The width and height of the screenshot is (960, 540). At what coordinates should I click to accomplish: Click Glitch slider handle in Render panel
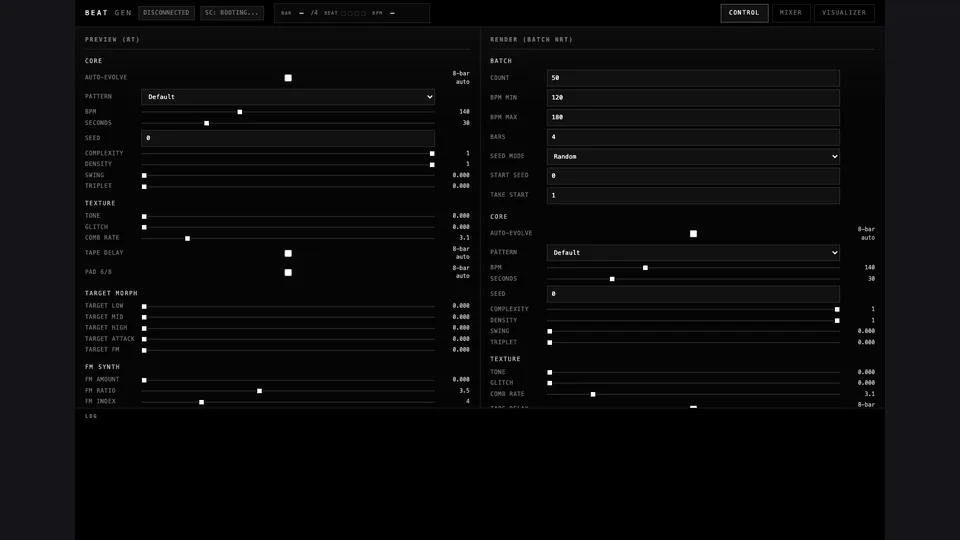tap(550, 383)
